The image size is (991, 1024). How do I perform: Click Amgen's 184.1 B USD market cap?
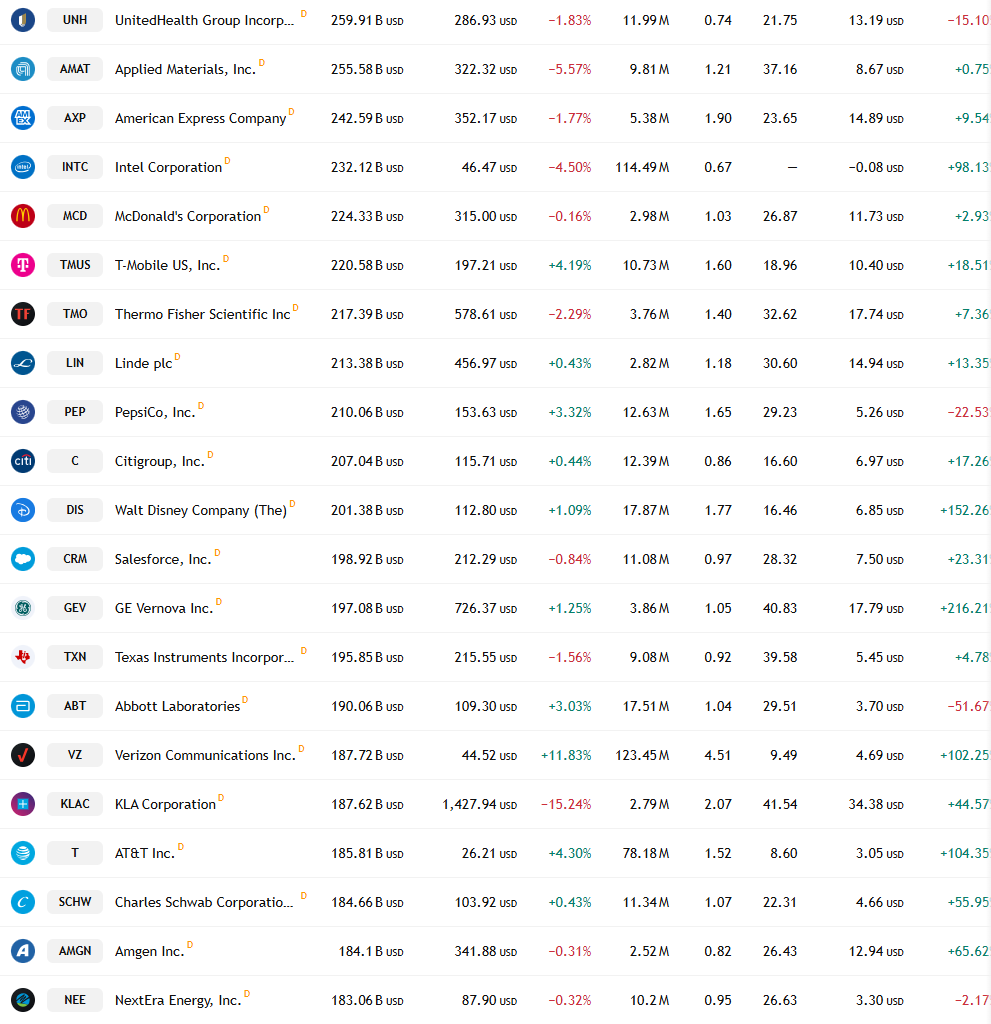371,951
